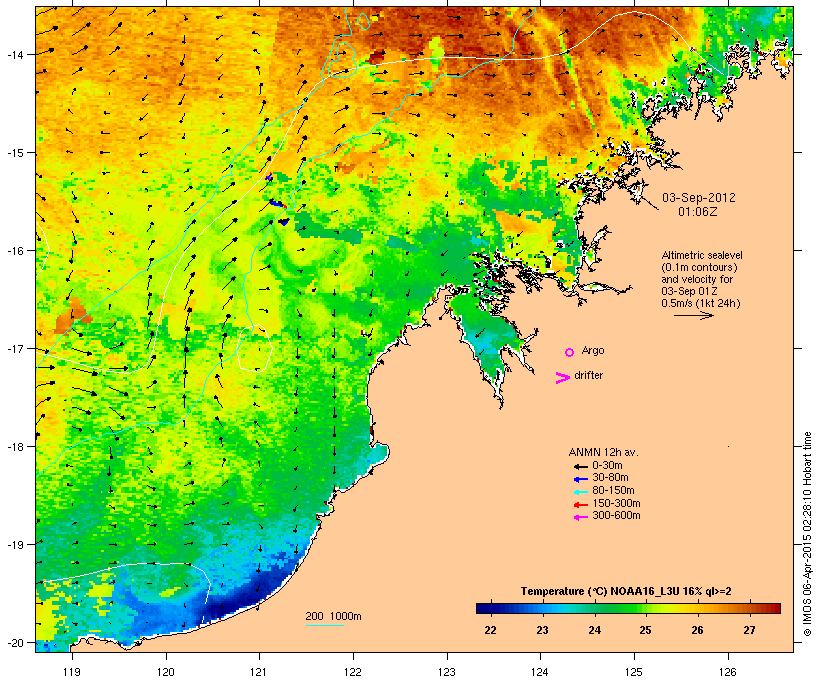
Task: Click the latitude axis label -15
Action: (15, 153)
